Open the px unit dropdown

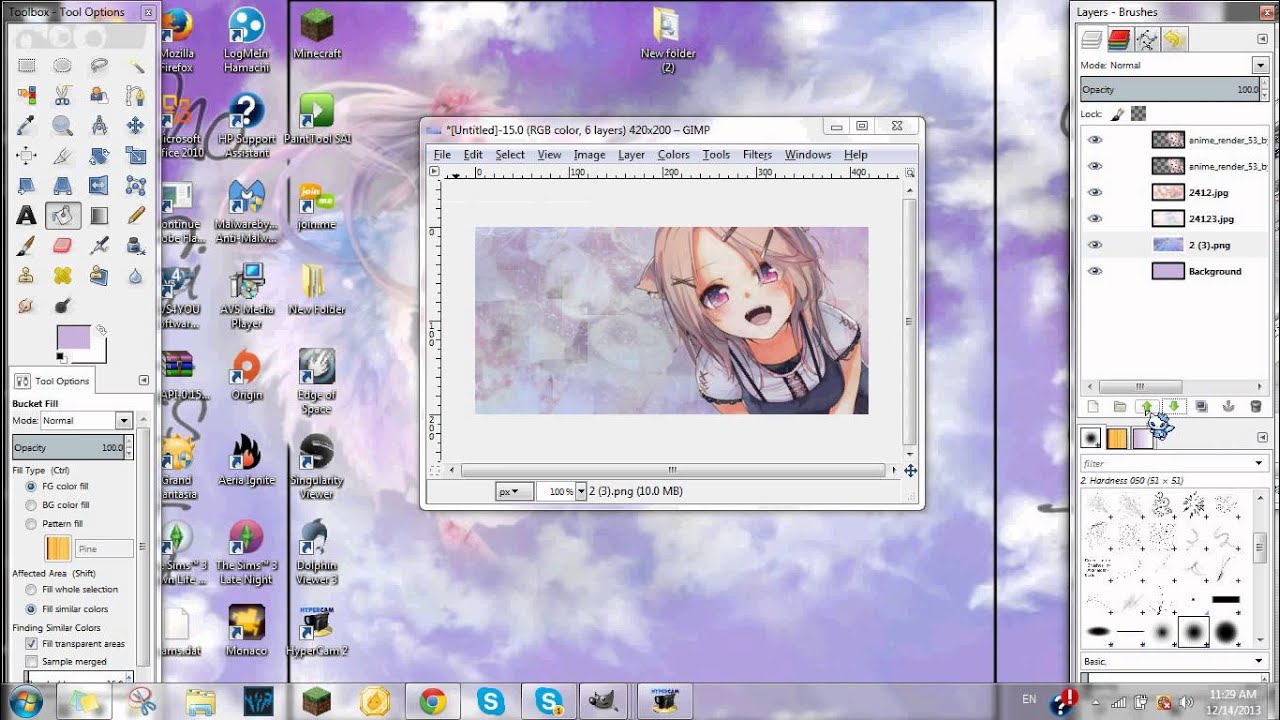[x=515, y=491]
